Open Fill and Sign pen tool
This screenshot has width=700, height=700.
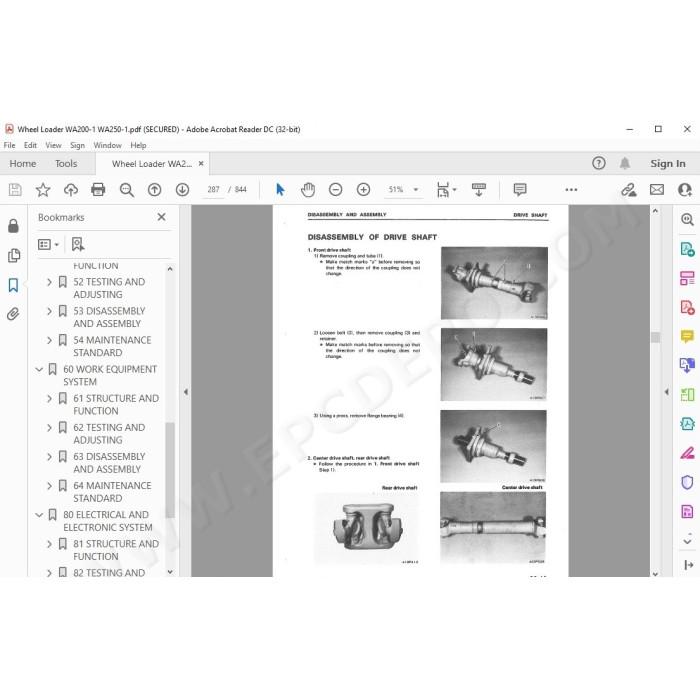(687, 453)
